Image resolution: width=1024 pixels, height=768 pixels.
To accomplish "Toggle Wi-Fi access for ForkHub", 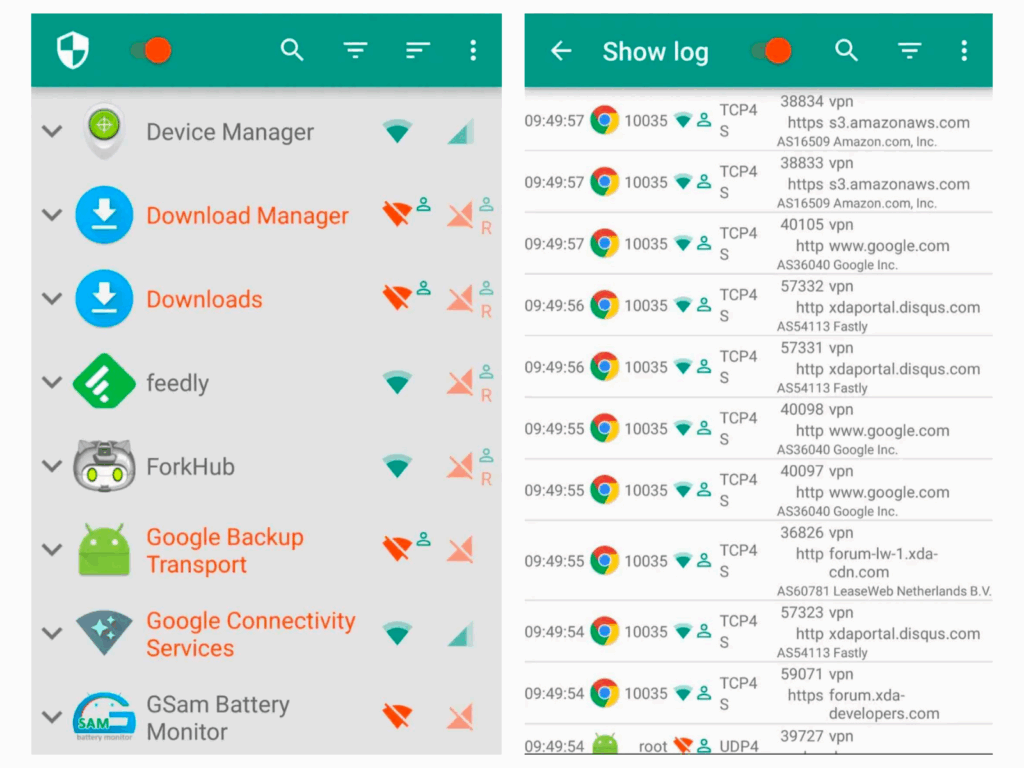I will pyautogui.click(x=397, y=466).
